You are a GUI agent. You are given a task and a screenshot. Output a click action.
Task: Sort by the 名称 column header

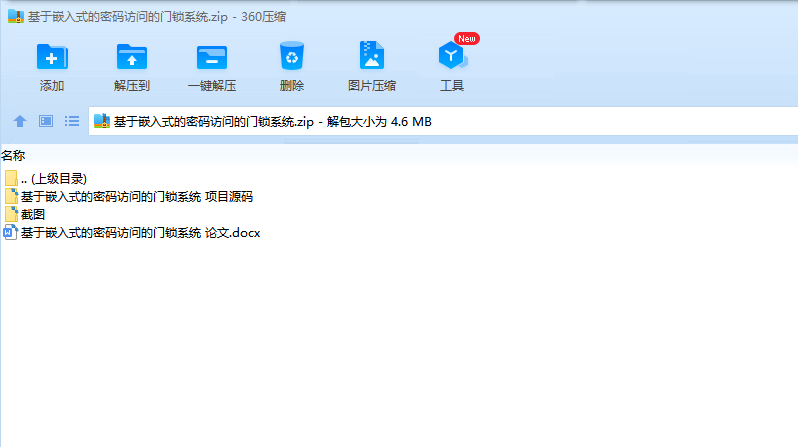[13, 155]
